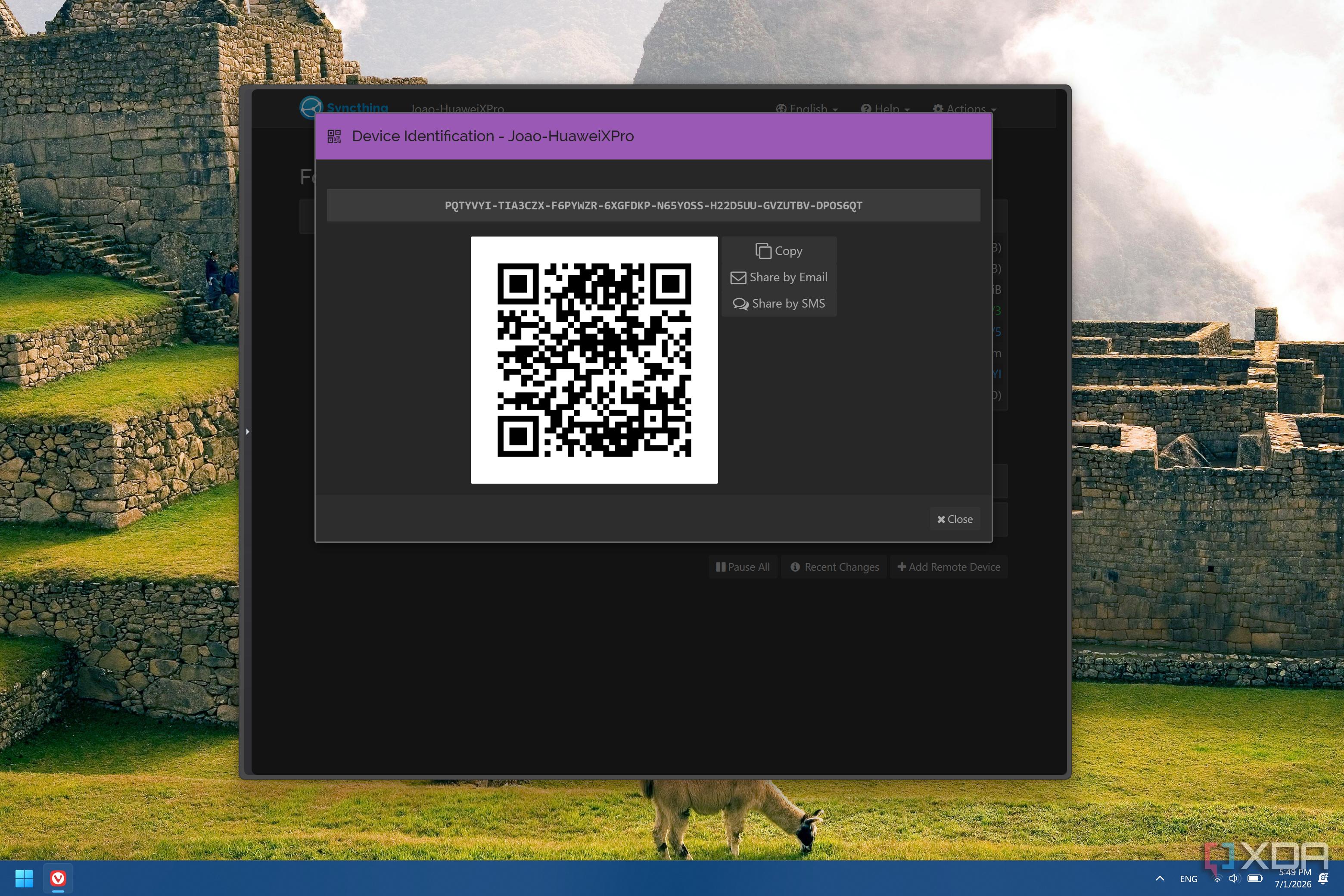Click the QR icon in the dialog header
This screenshot has width=1344, height=896.
(334, 136)
